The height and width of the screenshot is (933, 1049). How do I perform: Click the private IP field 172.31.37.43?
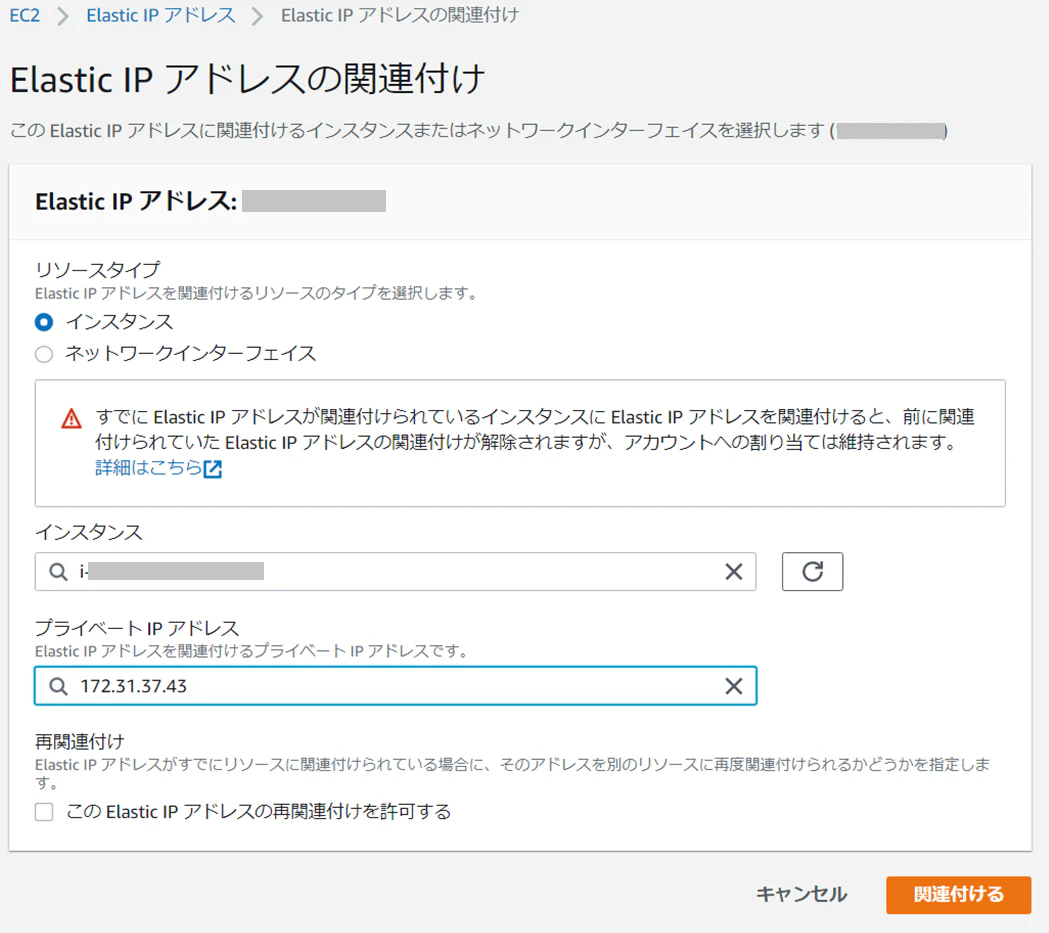pyautogui.click(x=395, y=686)
